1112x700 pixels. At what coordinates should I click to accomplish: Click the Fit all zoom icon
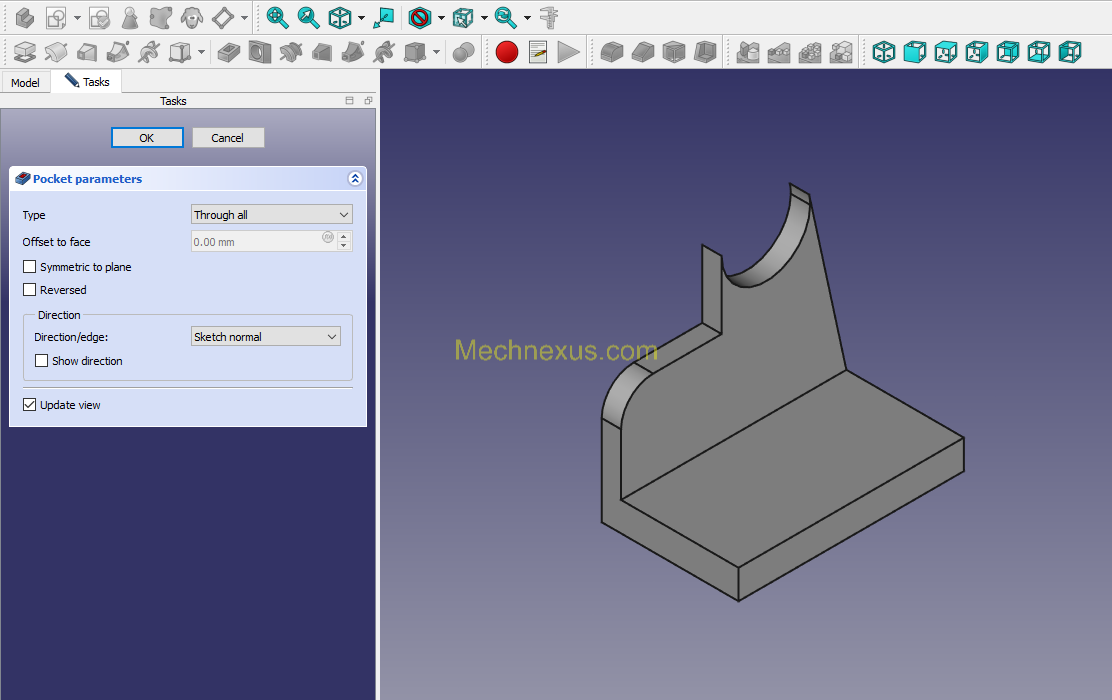coord(277,18)
